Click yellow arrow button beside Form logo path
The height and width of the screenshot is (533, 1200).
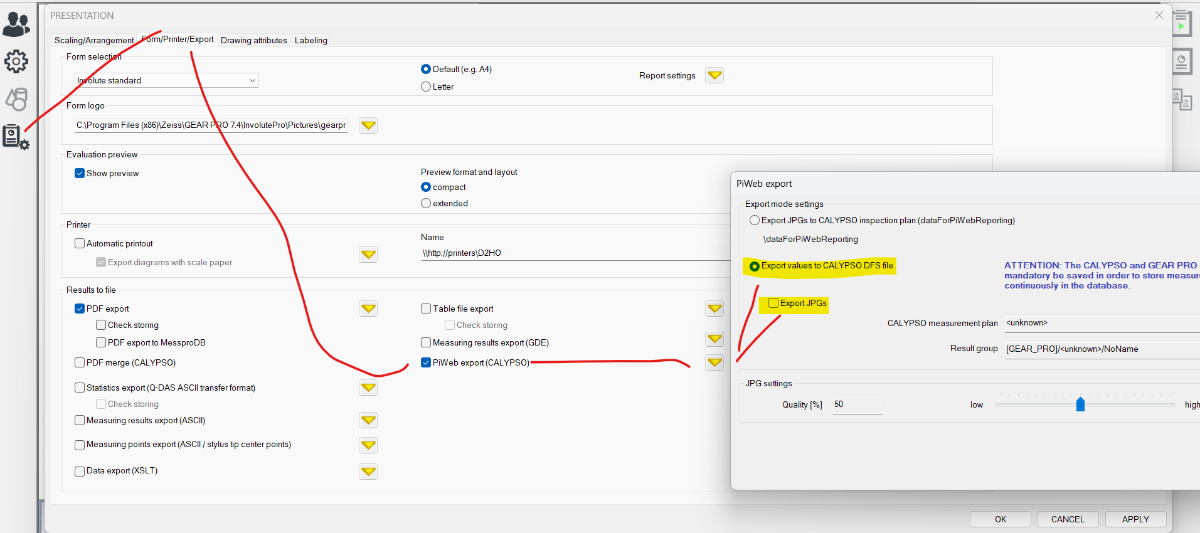tap(368, 125)
